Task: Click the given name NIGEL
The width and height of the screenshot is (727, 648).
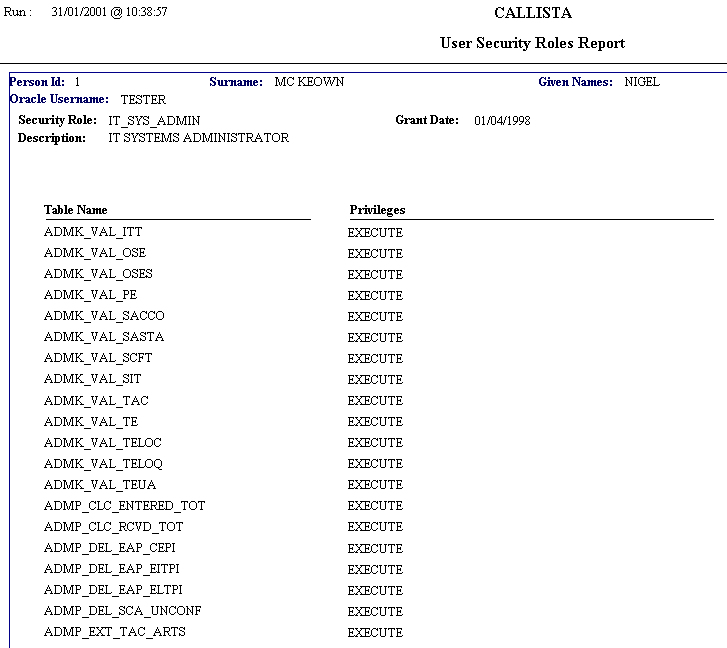Action: click(x=642, y=82)
